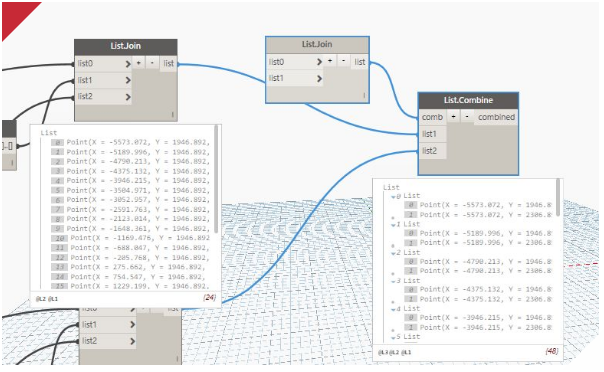Select the row 'Point(X = -4790.213' in the left preview

coord(131,161)
